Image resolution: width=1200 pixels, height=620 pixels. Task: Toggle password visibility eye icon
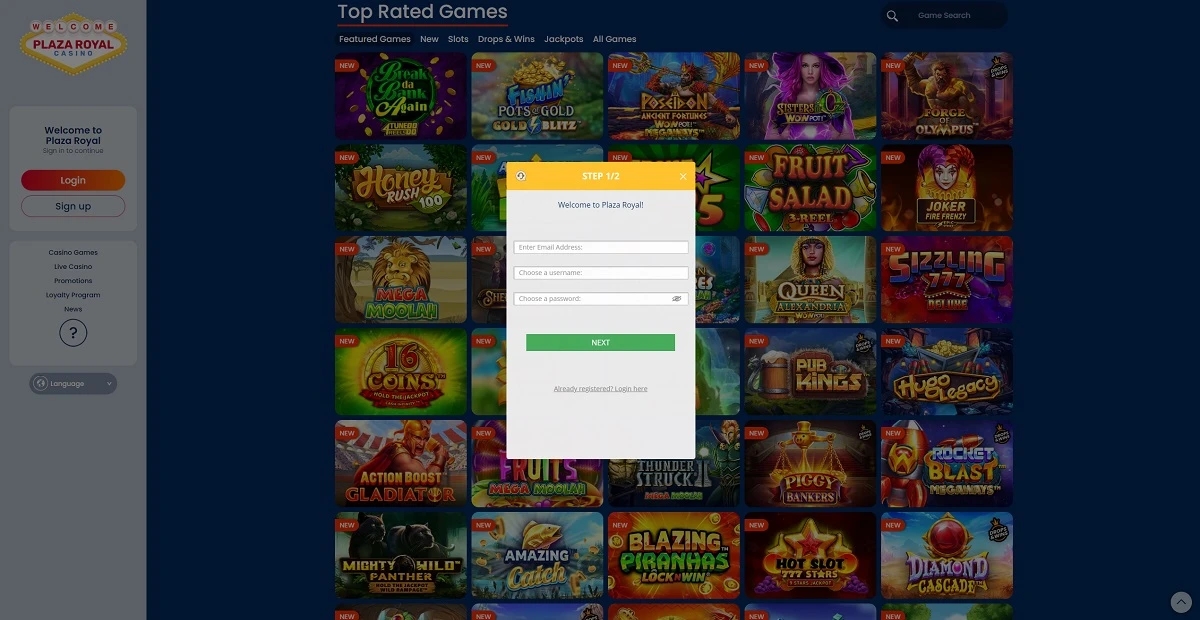click(x=677, y=299)
